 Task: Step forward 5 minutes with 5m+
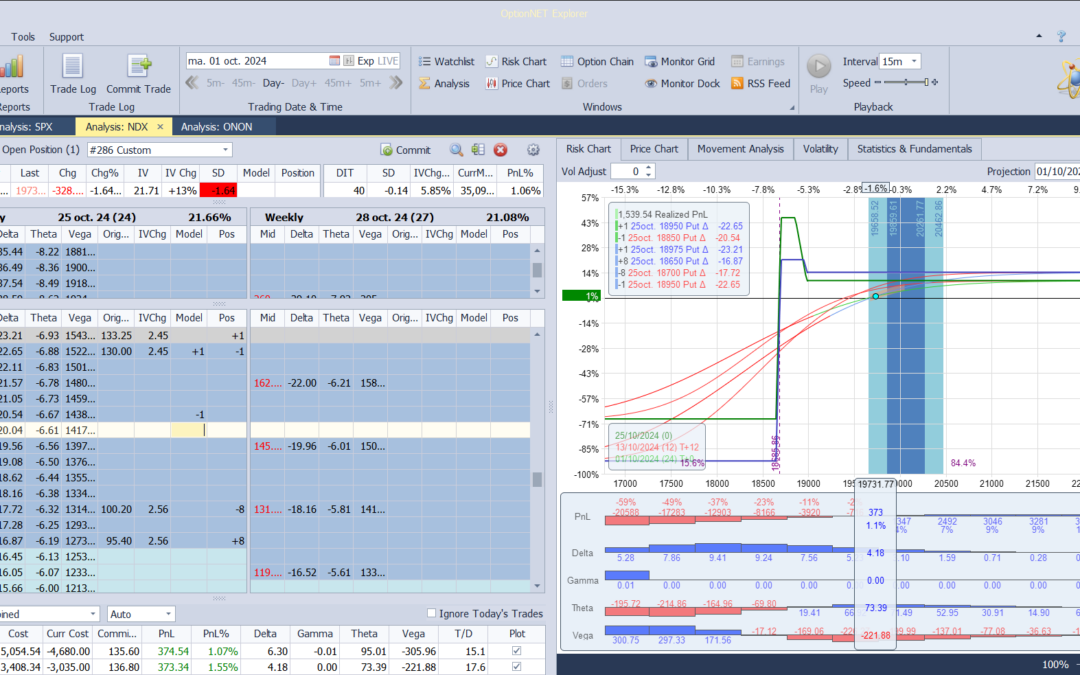(370, 83)
